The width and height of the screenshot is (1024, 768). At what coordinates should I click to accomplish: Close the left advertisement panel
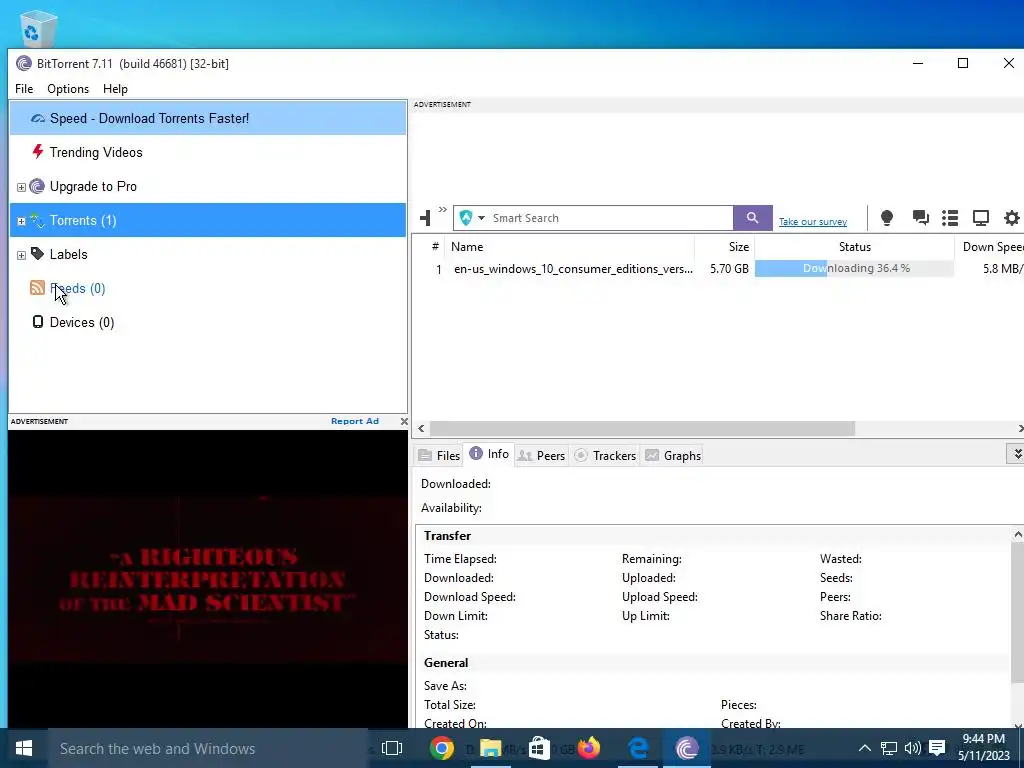pyautogui.click(x=404, y=421)
